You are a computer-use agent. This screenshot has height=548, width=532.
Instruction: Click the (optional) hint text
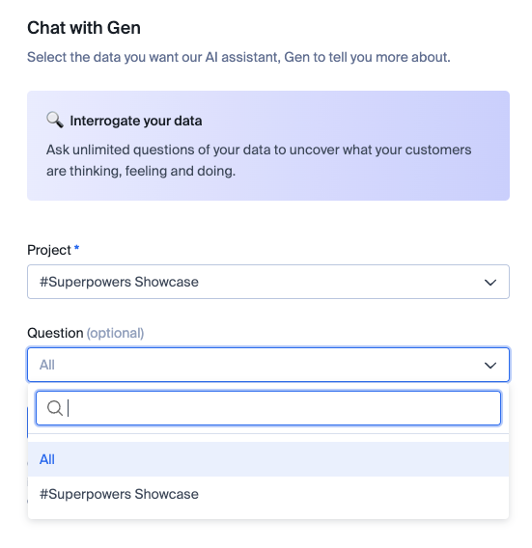pos(115,333)
